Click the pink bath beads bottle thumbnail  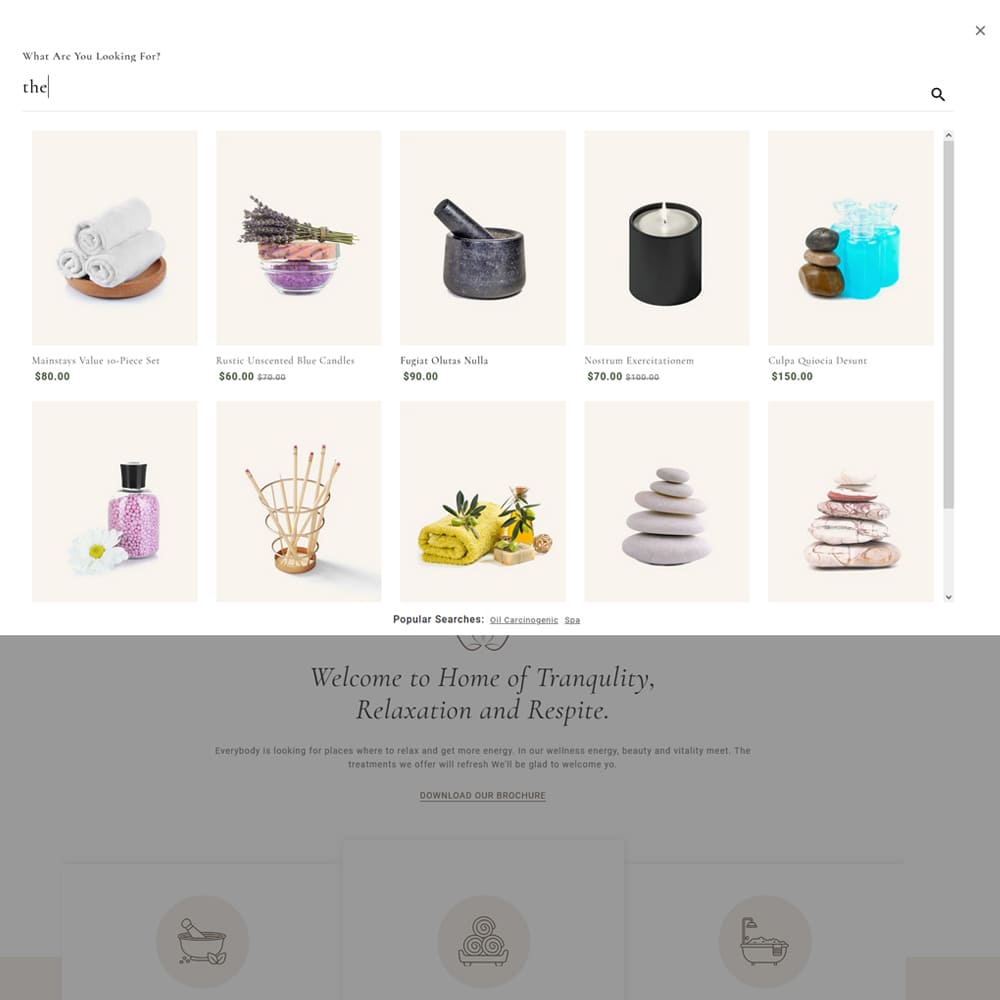[x=115, y=501]
